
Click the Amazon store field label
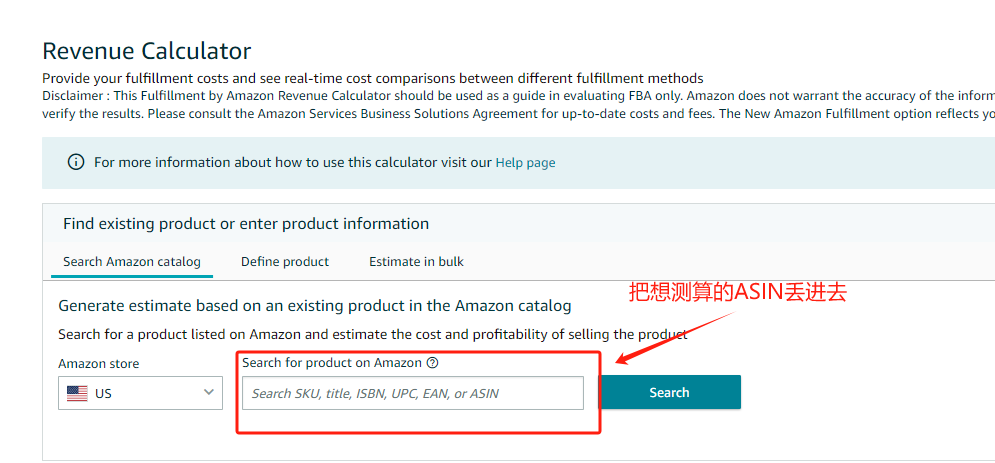pyautogui.click(x=99, y=363)
